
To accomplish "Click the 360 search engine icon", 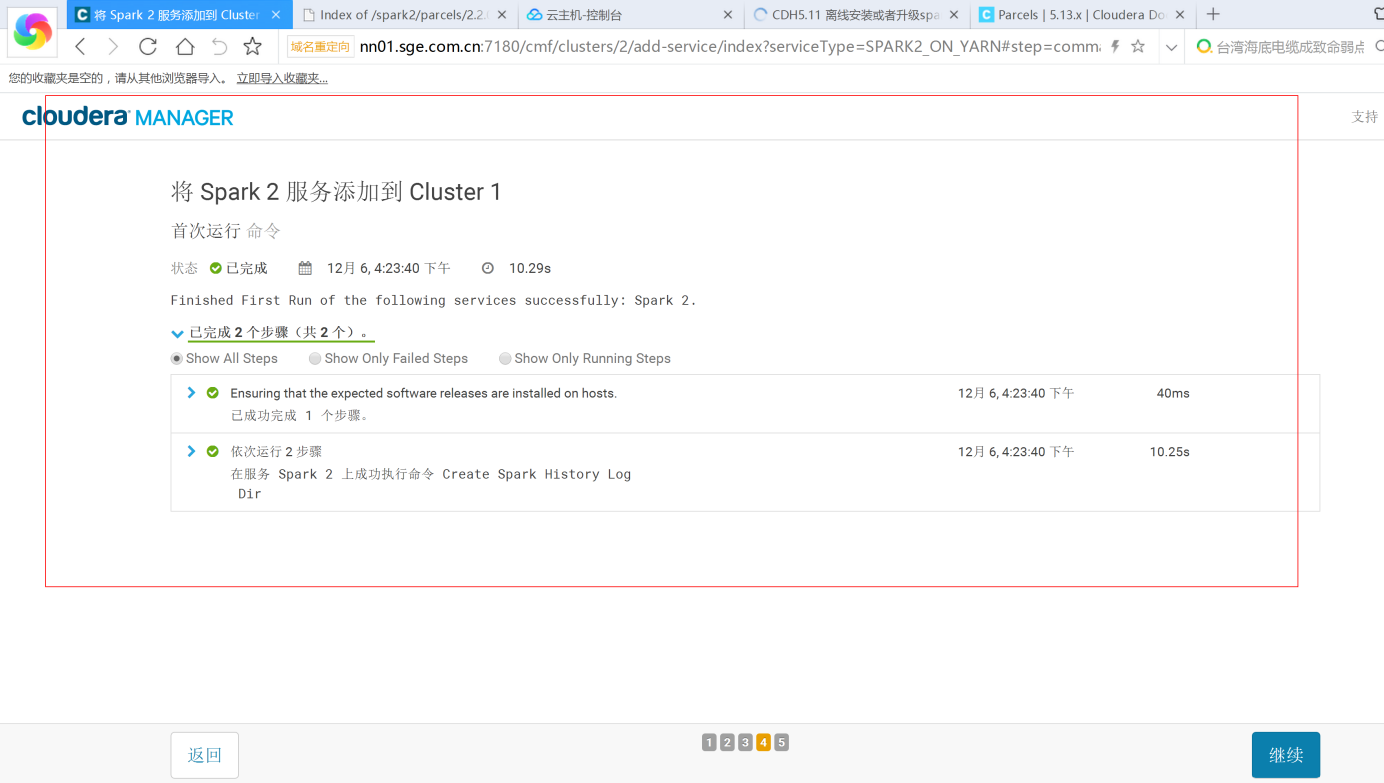I will click(1204, 47).
